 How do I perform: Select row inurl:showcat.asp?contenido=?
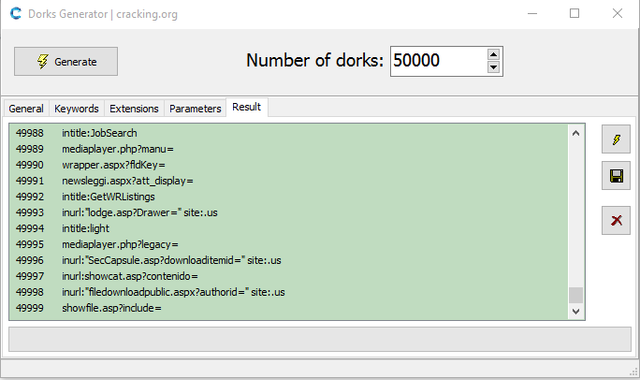[288, 276]
